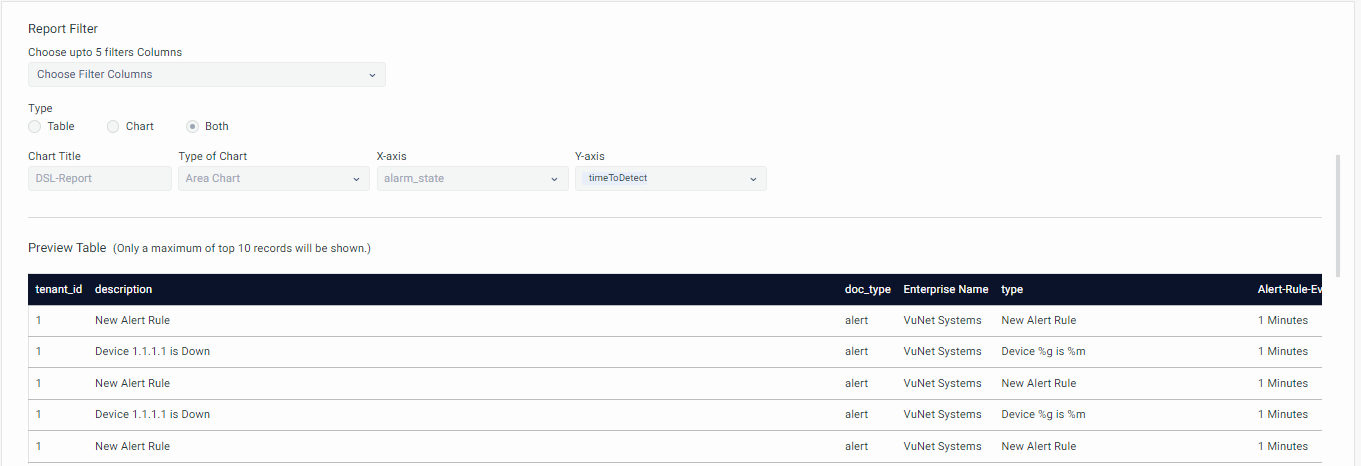Select the Both radio button
Viewport: 1361px width, 466px height.
193,127
